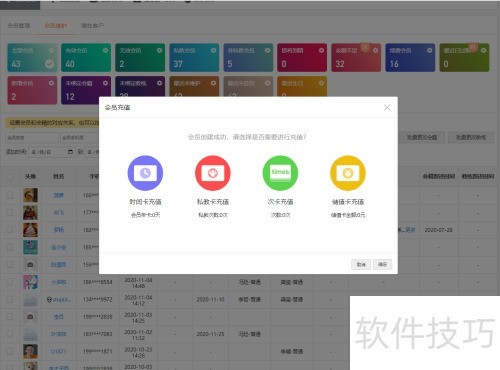500x370 pixels.
Task: Open gear settings on the card showing 16
Action: pyautogui.click(x=430, y=50)
